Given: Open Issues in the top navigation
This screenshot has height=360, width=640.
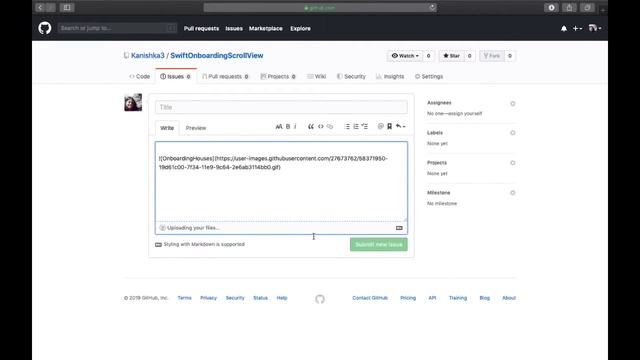Looking at the screenshot, I should pyautogui.click(x=234, y=29).
